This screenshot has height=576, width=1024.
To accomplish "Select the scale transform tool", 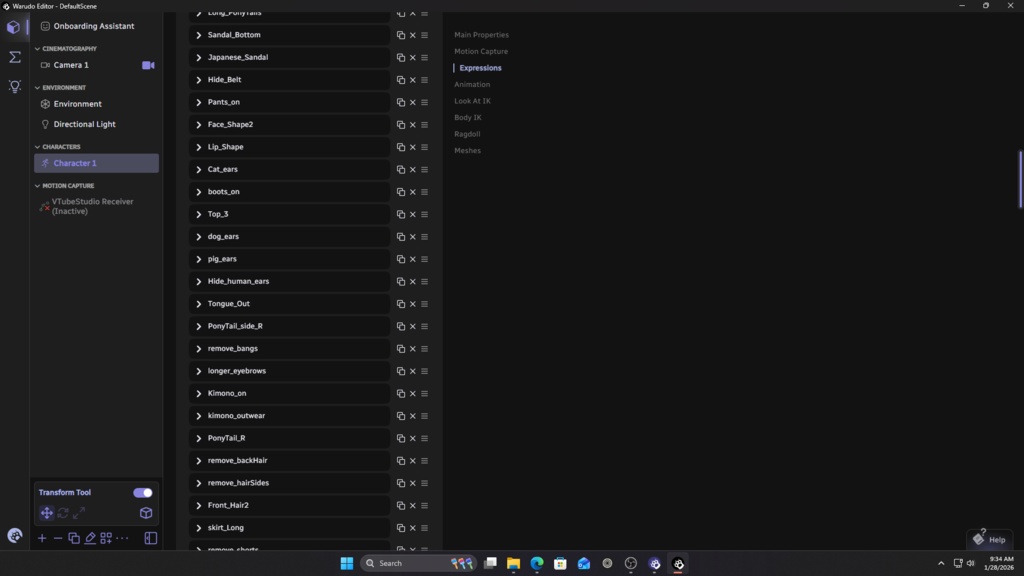I will click(79, 513).
